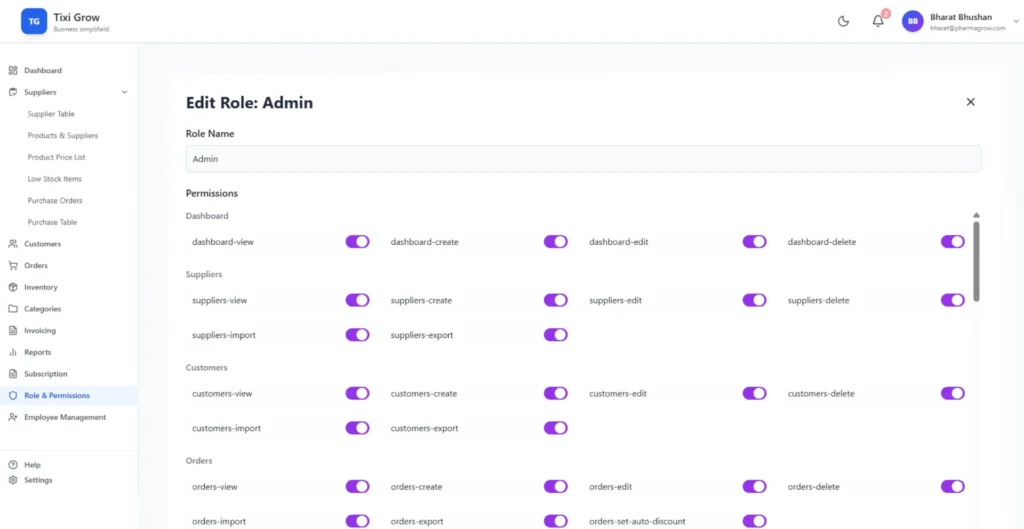Switch off orders-set-auto-discount permission
This screenshot has height=529, width=1024.
pos(754,521)
